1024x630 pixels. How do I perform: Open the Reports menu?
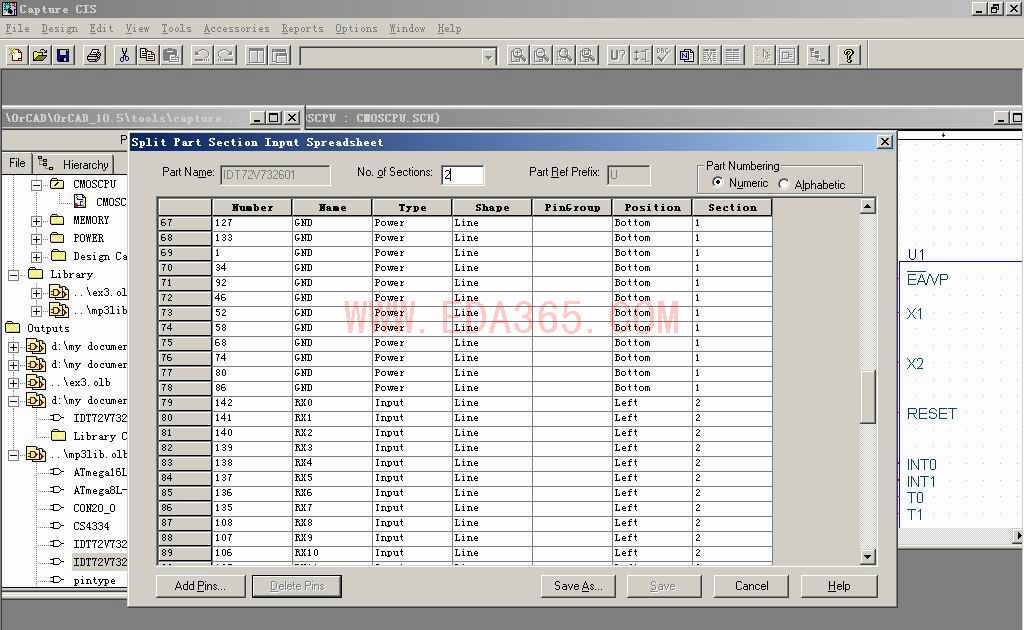click(x=302, y=29)
